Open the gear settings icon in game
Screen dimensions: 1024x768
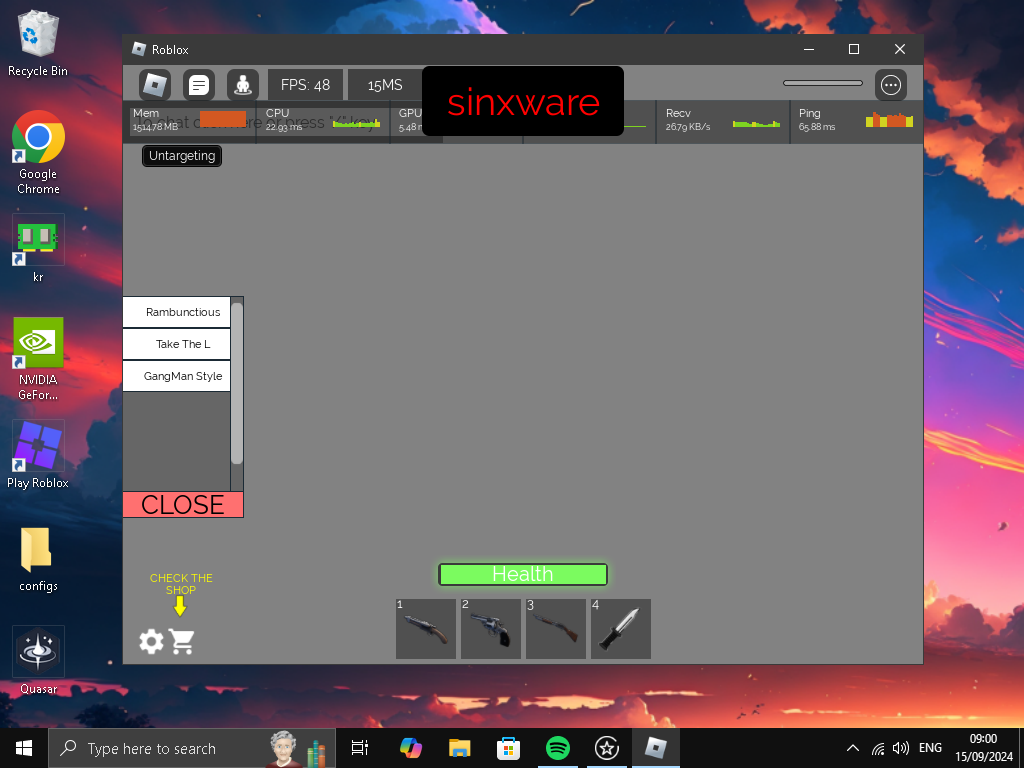[x=152, y=641]
